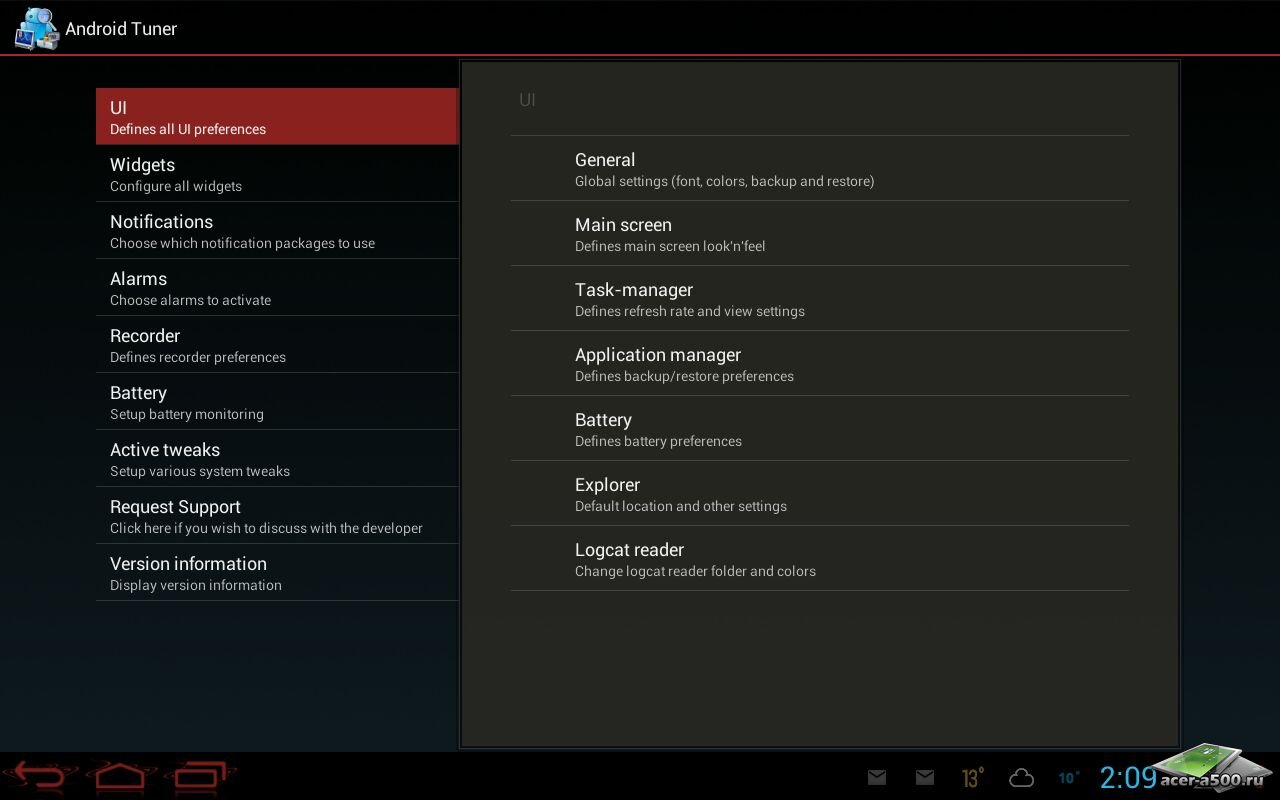This screenshot has width=1280, height=800.
Task: Open Notifications package settings
Action: point(277,231)
